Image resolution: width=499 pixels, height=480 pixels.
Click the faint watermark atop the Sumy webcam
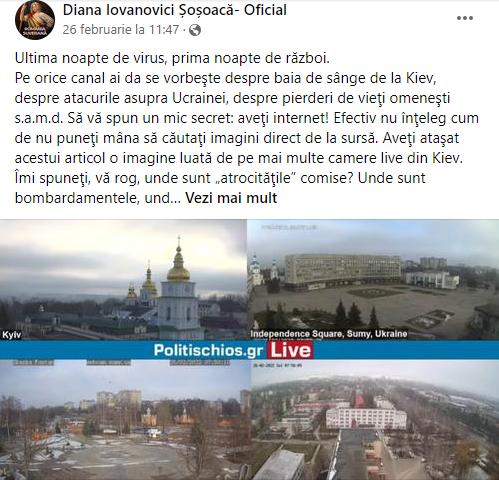tap(289, 227)
